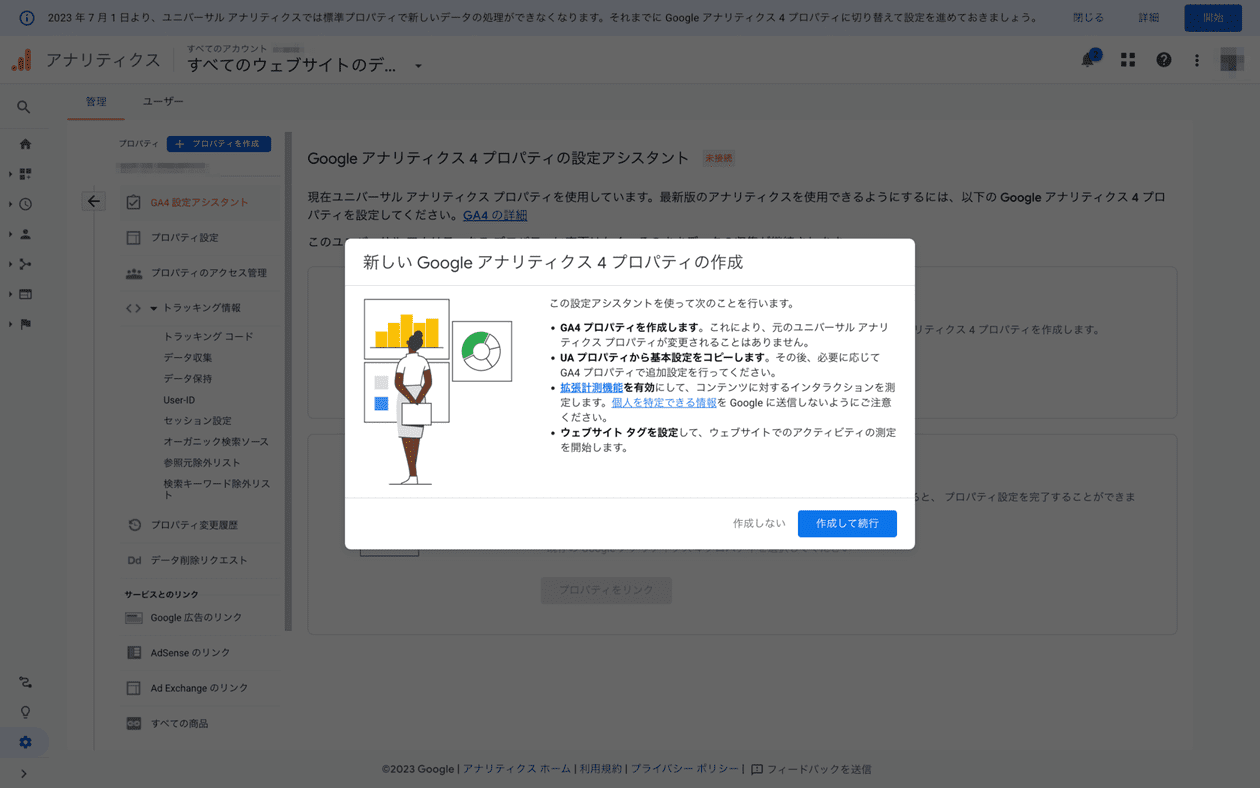Open the customization dashboard icon in sidebar
The image size is (1260, 788).
click(x=26, y=174)
